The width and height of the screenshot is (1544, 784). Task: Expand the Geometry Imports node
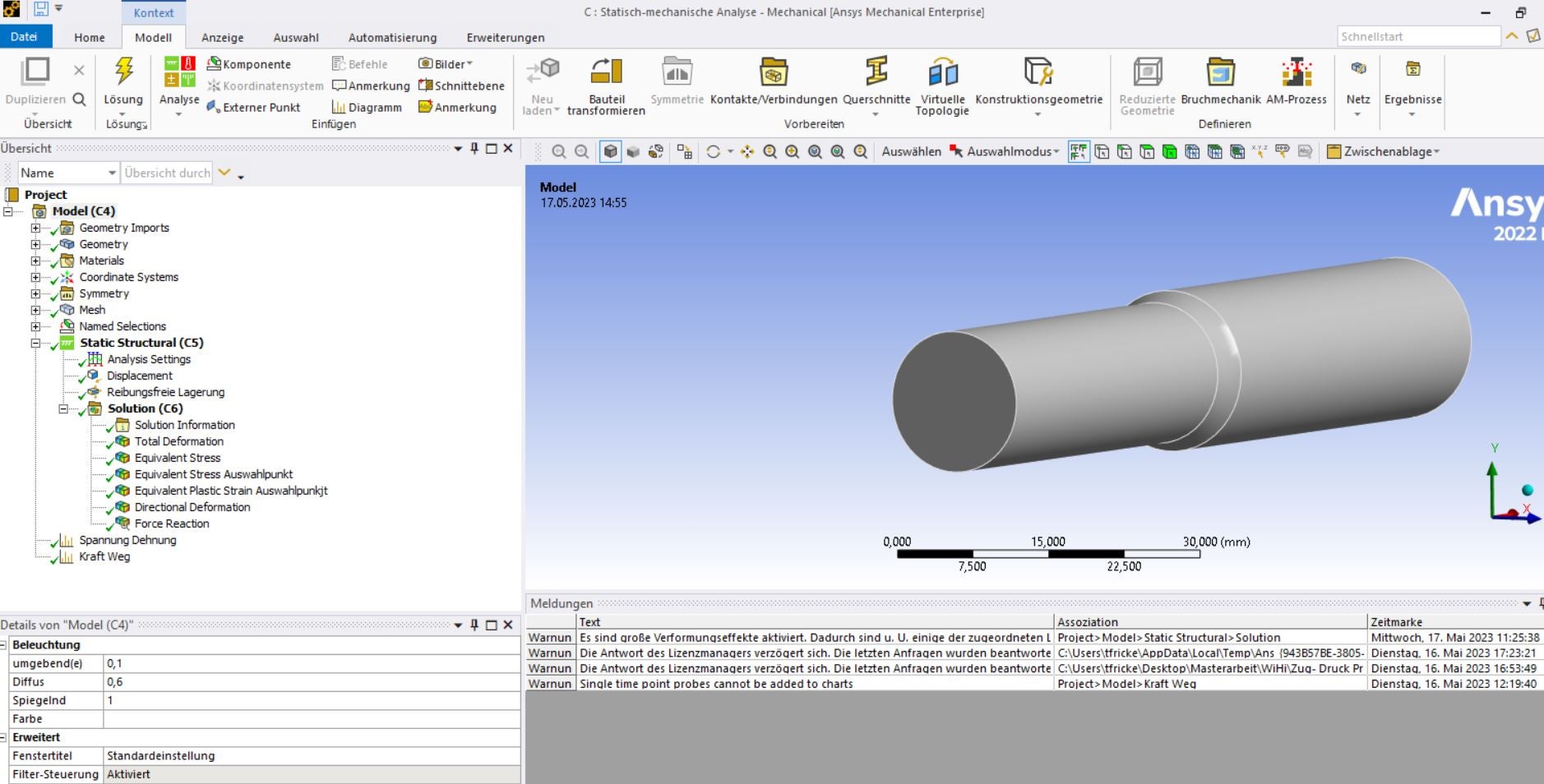(x=35, y=228)
